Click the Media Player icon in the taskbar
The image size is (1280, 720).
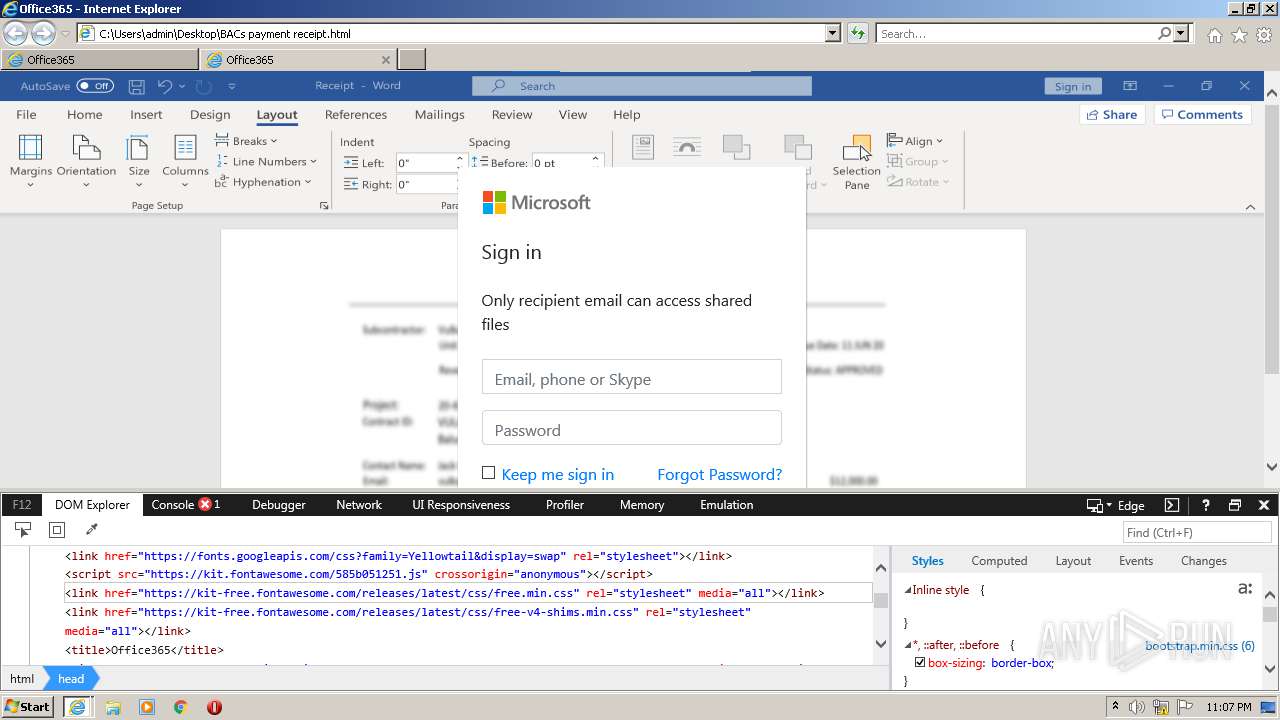click(147, 707)
